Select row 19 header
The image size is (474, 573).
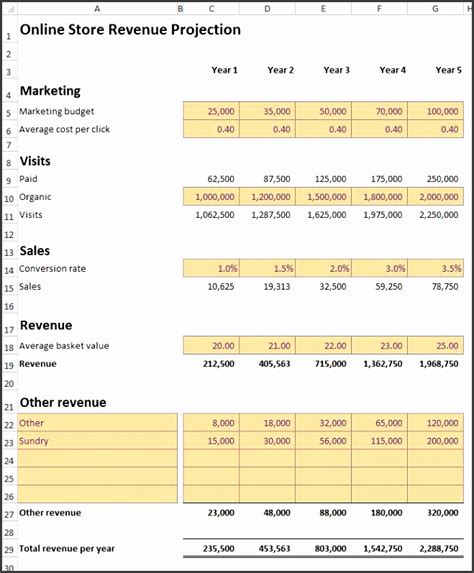click(9, 364)
